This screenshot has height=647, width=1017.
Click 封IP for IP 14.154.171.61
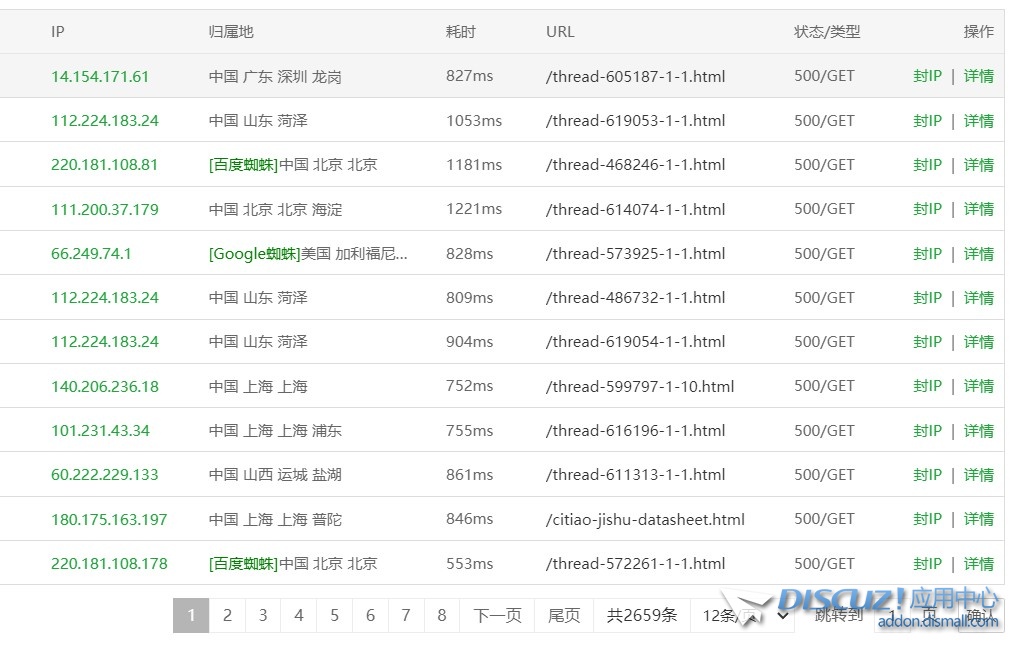[x=927, y=77]
